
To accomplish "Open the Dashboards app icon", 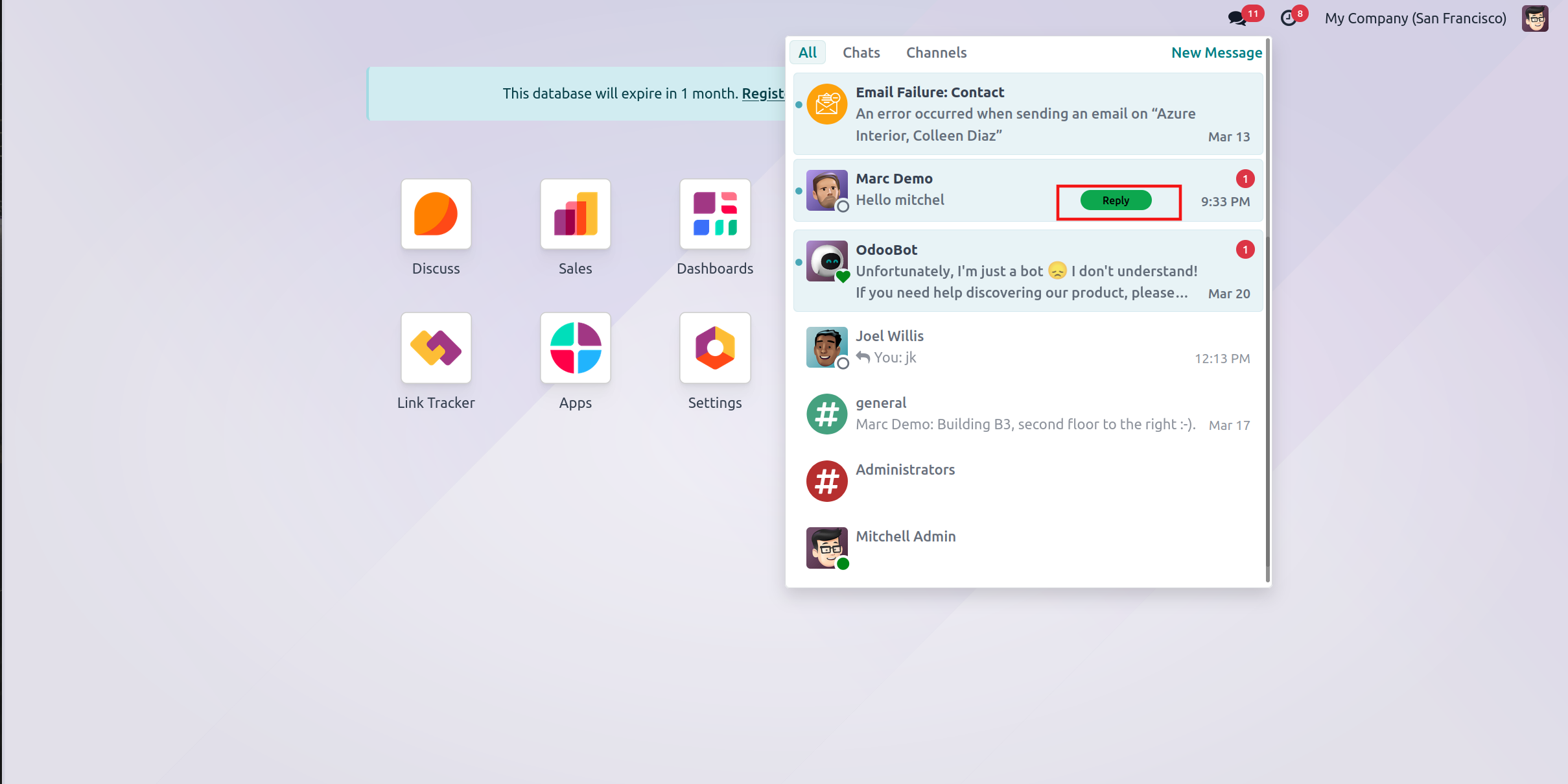I will point(714,214).
